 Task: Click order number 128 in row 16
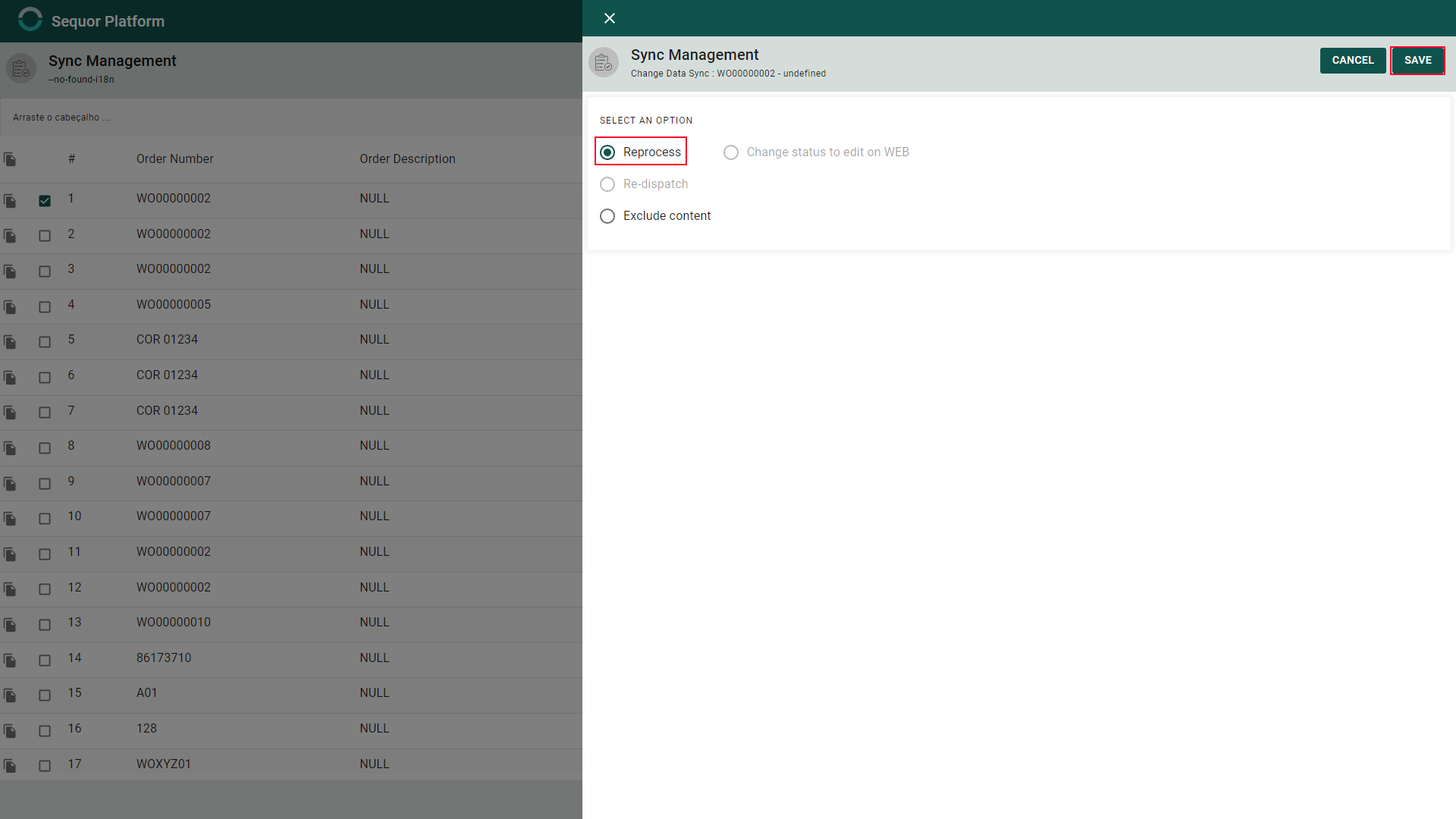click(146, 728)
